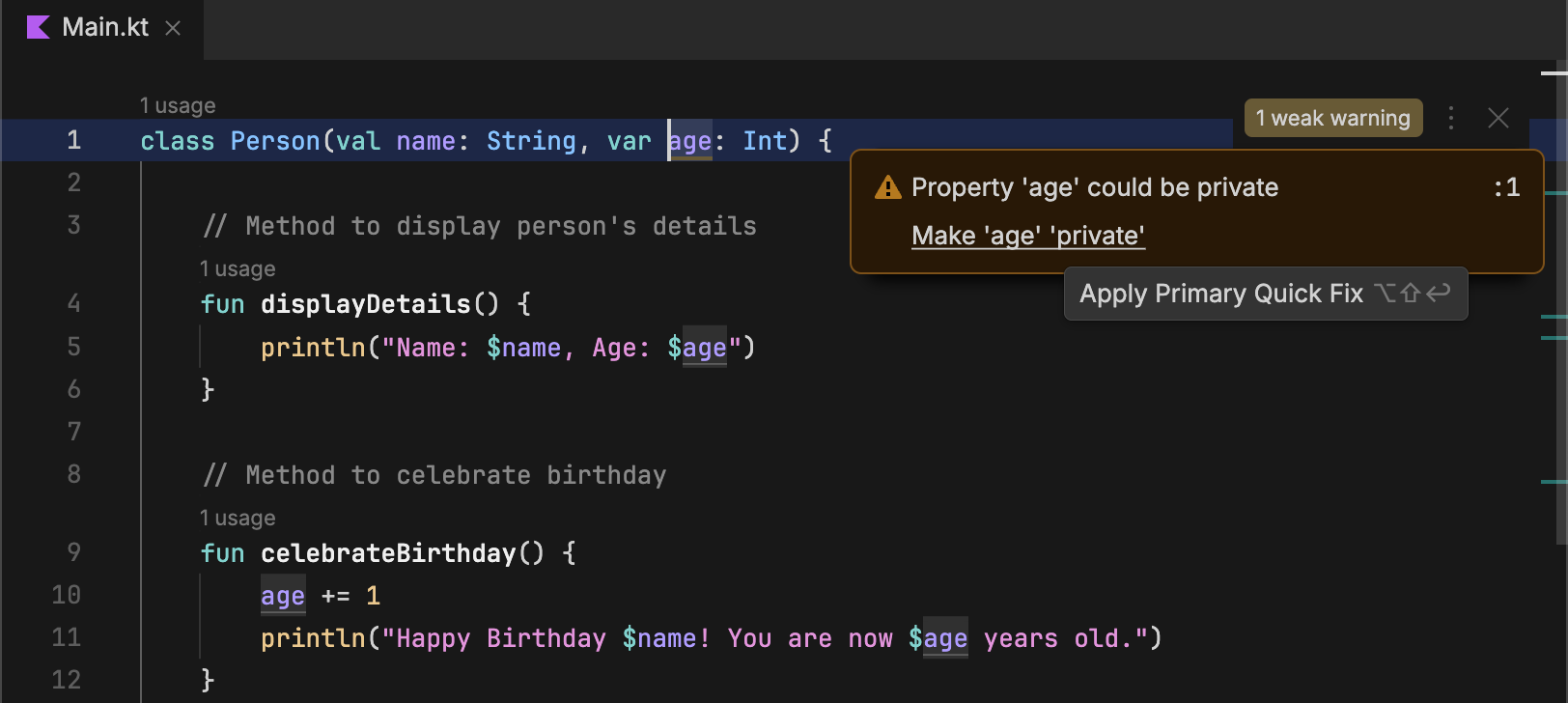The width and height of the screenshot is (1568, 703).
Task: Click line number 5 in the gutter
Action: pyautogui.click(x=73, y=347)
